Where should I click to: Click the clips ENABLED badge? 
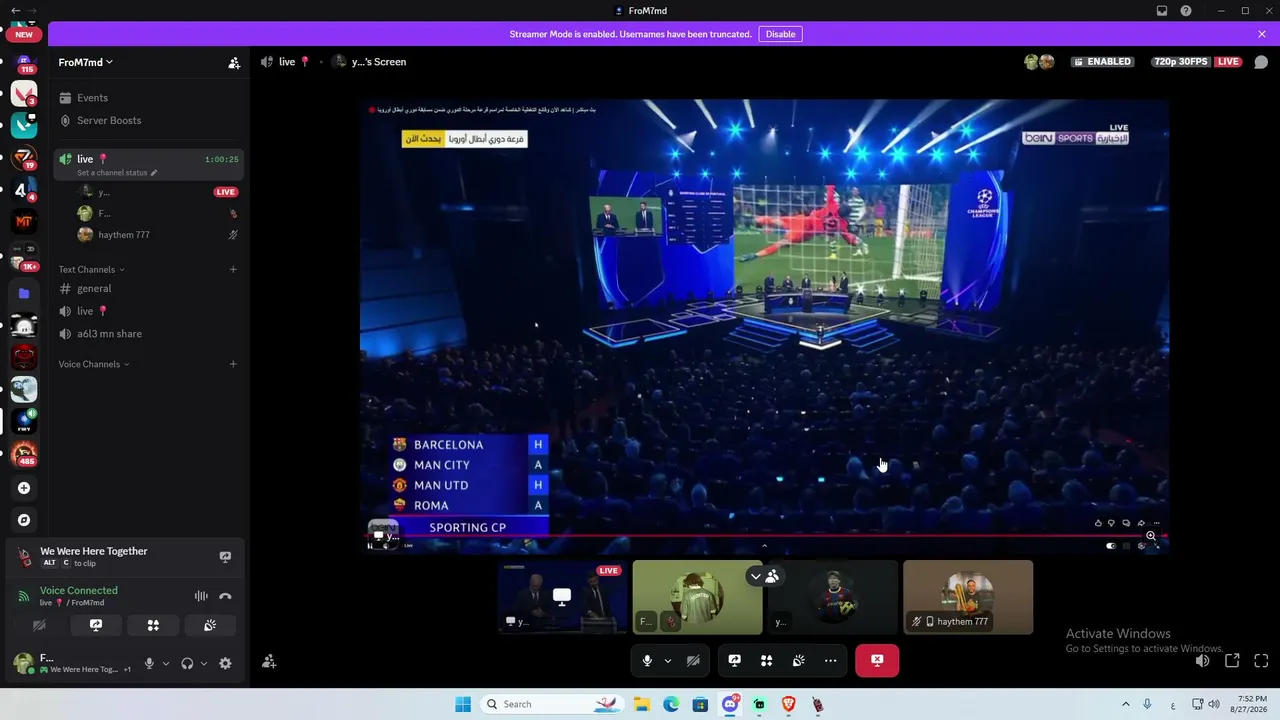coord(1102,62)
